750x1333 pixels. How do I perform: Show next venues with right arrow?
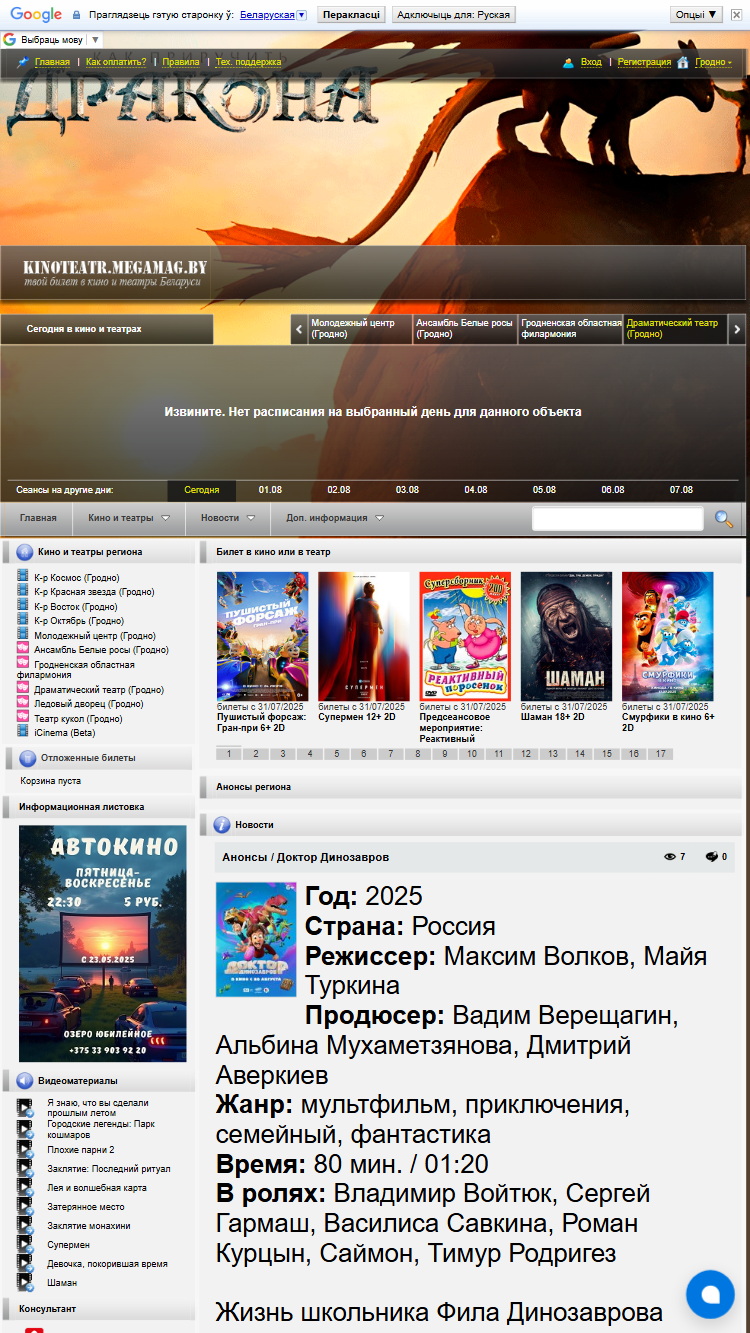click(x=737, y=329)
